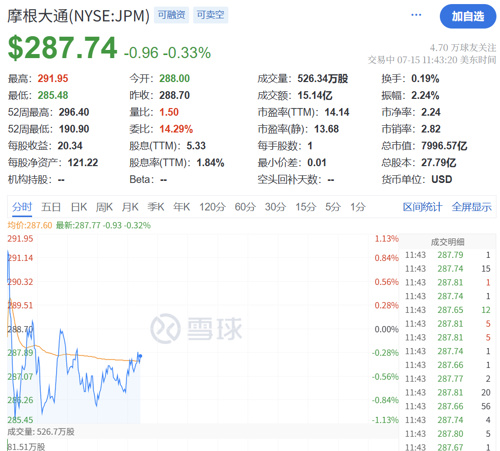
Task: Switch to the 日K daily candlestick tab
Action: pos(79,207)
